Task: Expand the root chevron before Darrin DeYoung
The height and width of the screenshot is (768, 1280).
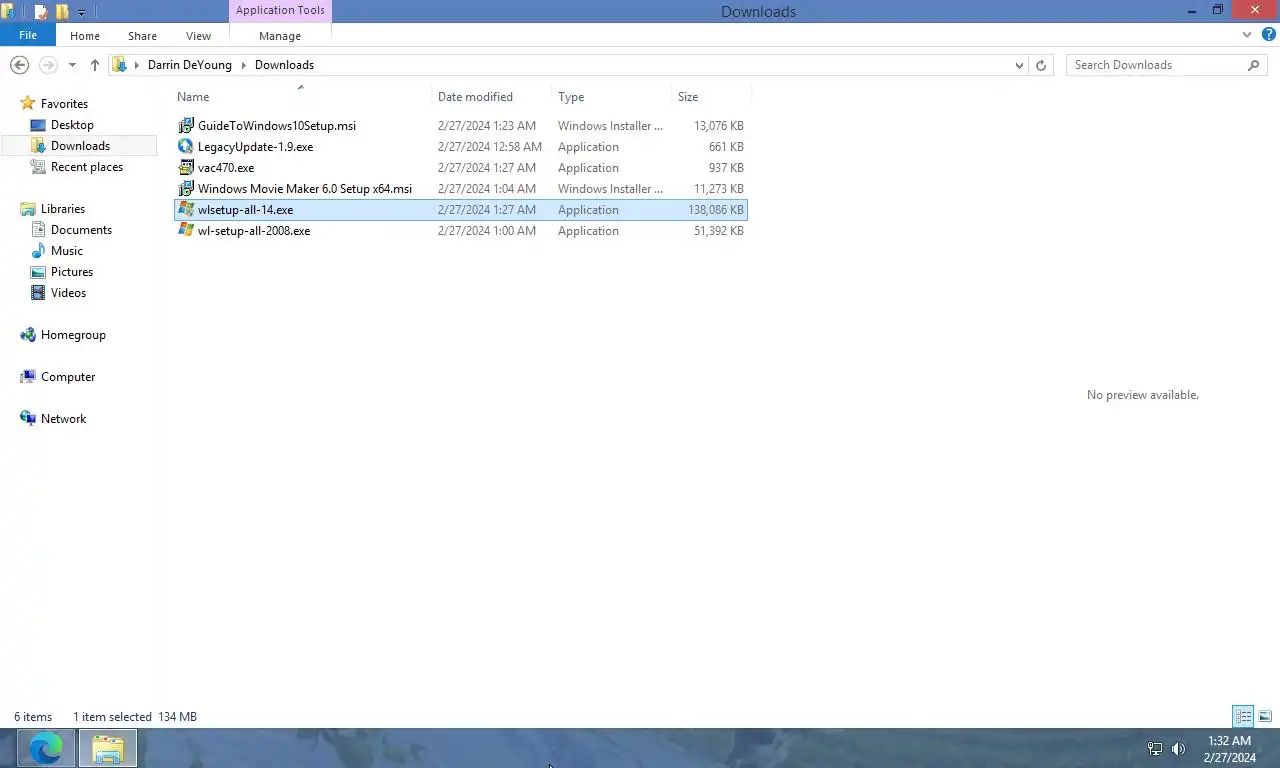Action: (x=137, y=65)
